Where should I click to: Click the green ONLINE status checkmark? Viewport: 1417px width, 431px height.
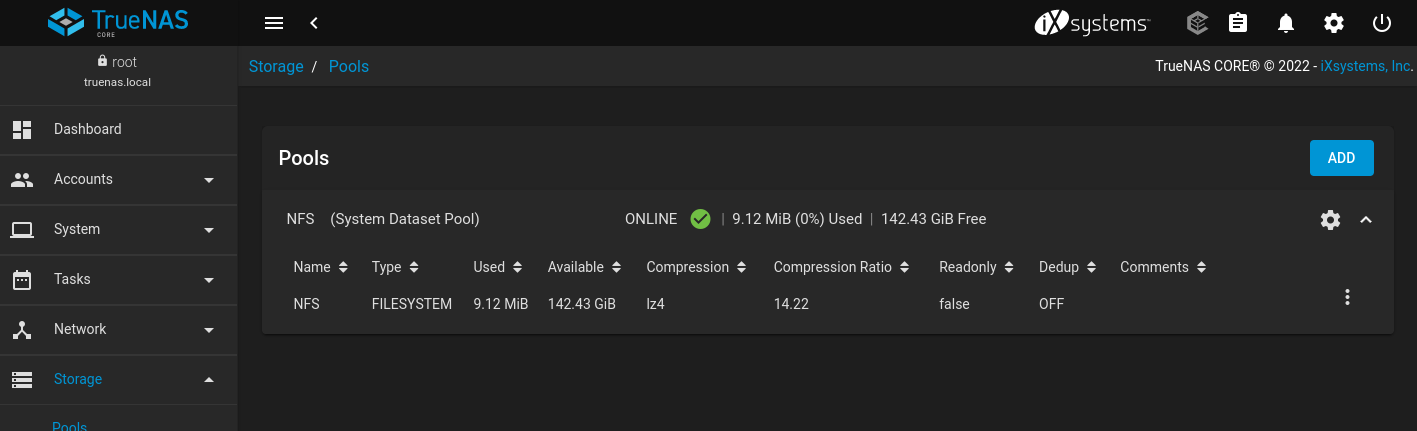coord(700,219)
